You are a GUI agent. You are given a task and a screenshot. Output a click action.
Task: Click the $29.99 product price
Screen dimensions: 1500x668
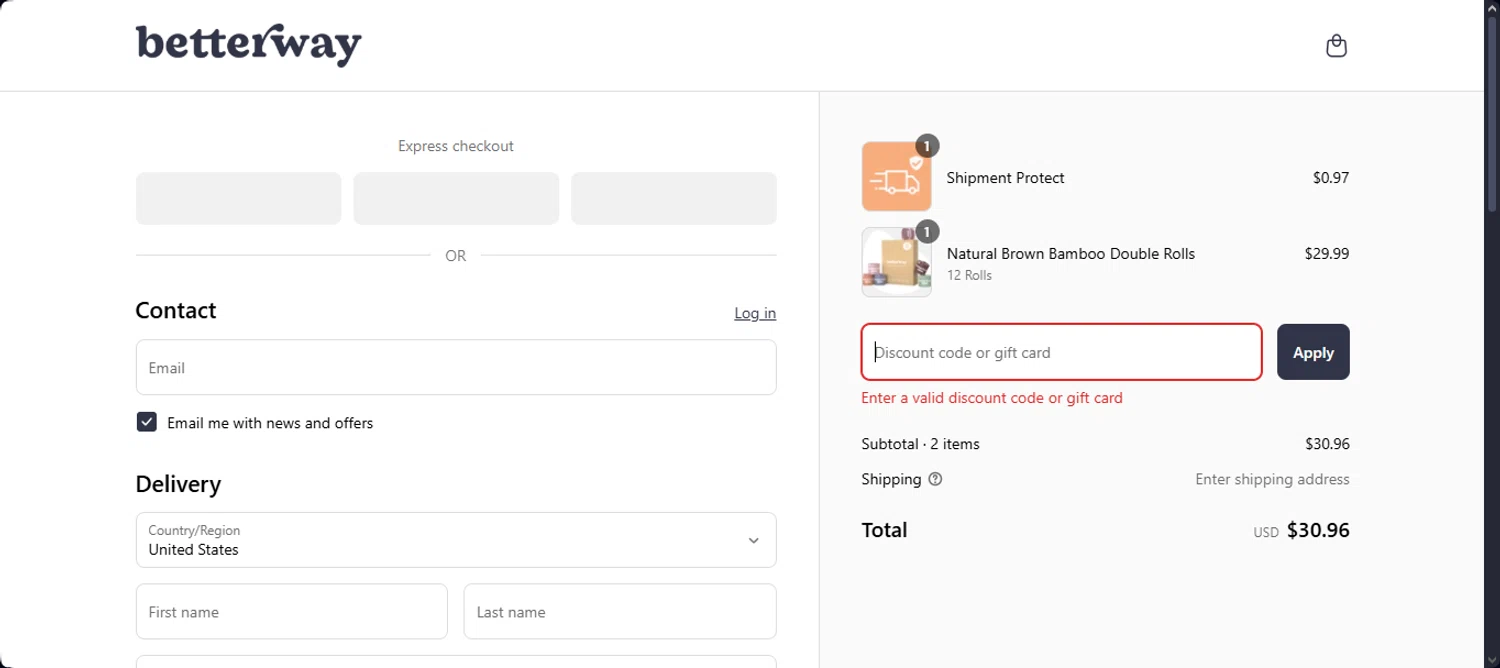1327,254
